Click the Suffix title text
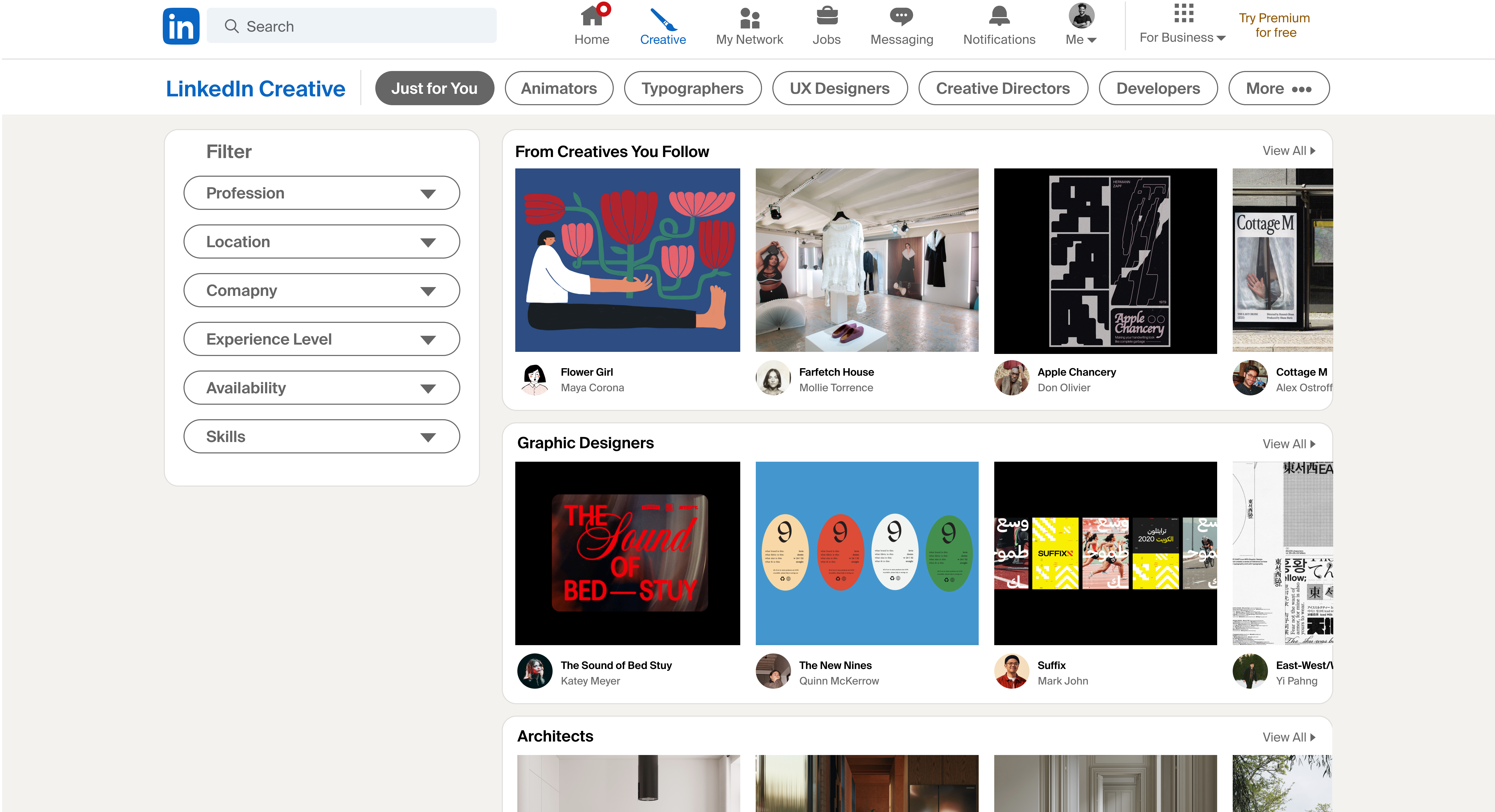Screen dimensions: 1495x812 click(1052, 666)
